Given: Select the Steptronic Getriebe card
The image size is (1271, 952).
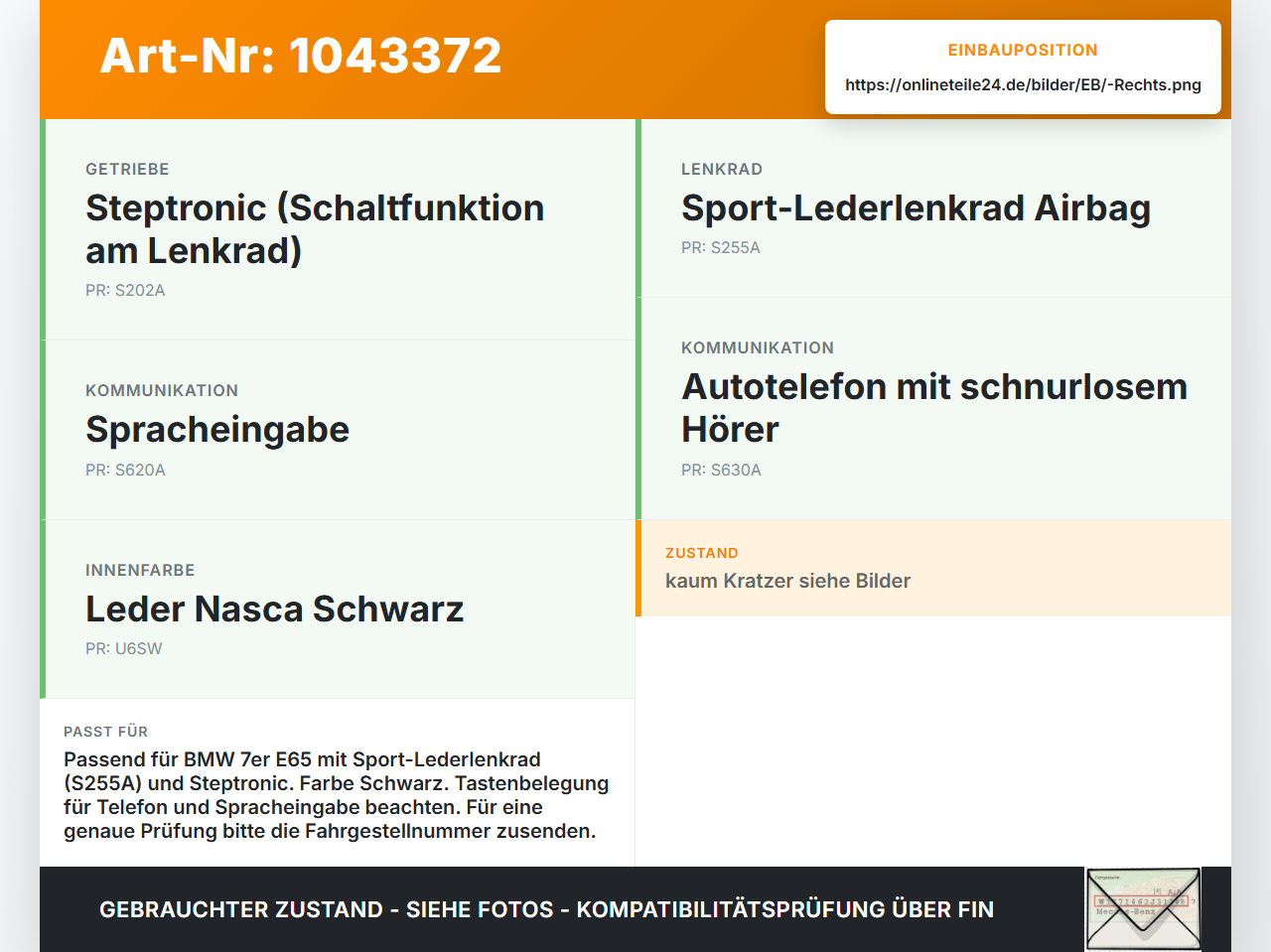Looking at the screenshot, I should click(x=338, y=229).
